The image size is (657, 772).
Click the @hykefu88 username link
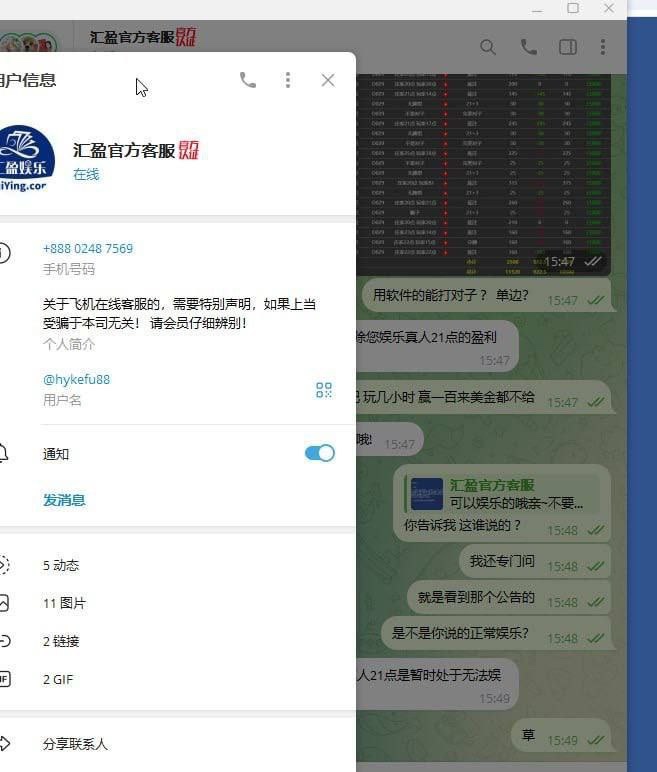(77, 380)
